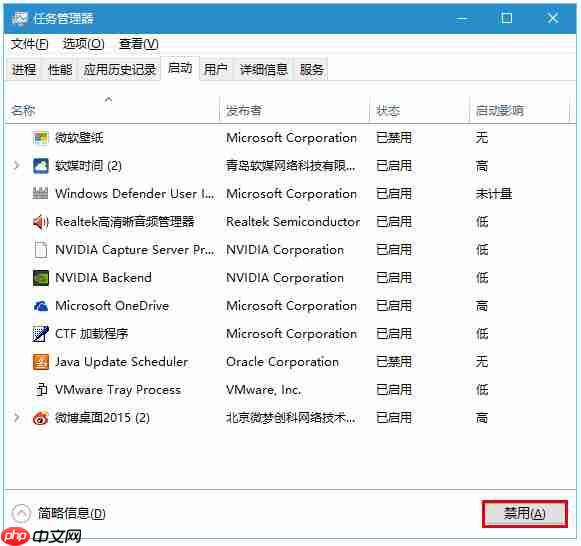Select the CTF 加载程序 entry name

click(92, 334)
